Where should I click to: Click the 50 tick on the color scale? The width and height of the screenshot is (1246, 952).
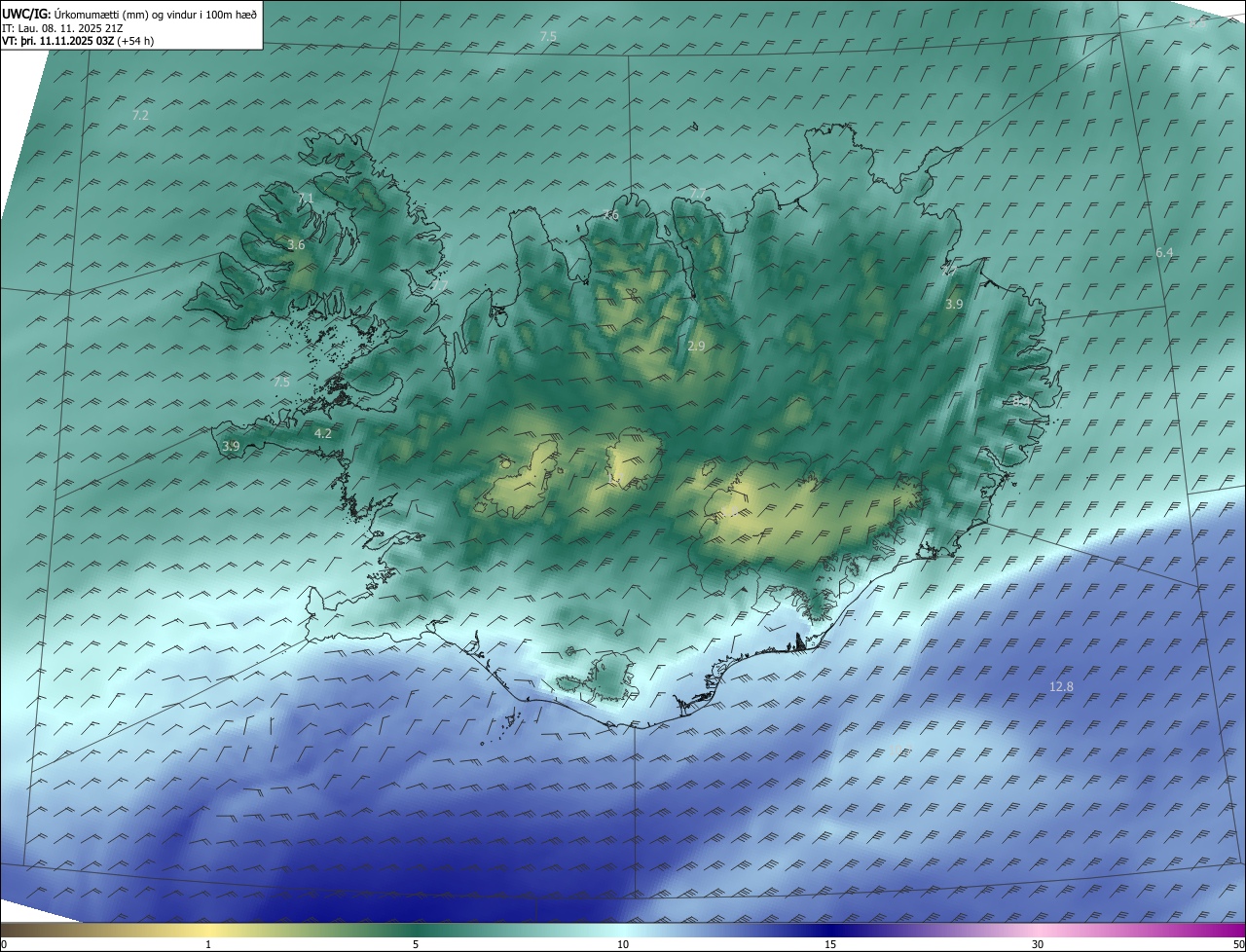(1238, 944)
